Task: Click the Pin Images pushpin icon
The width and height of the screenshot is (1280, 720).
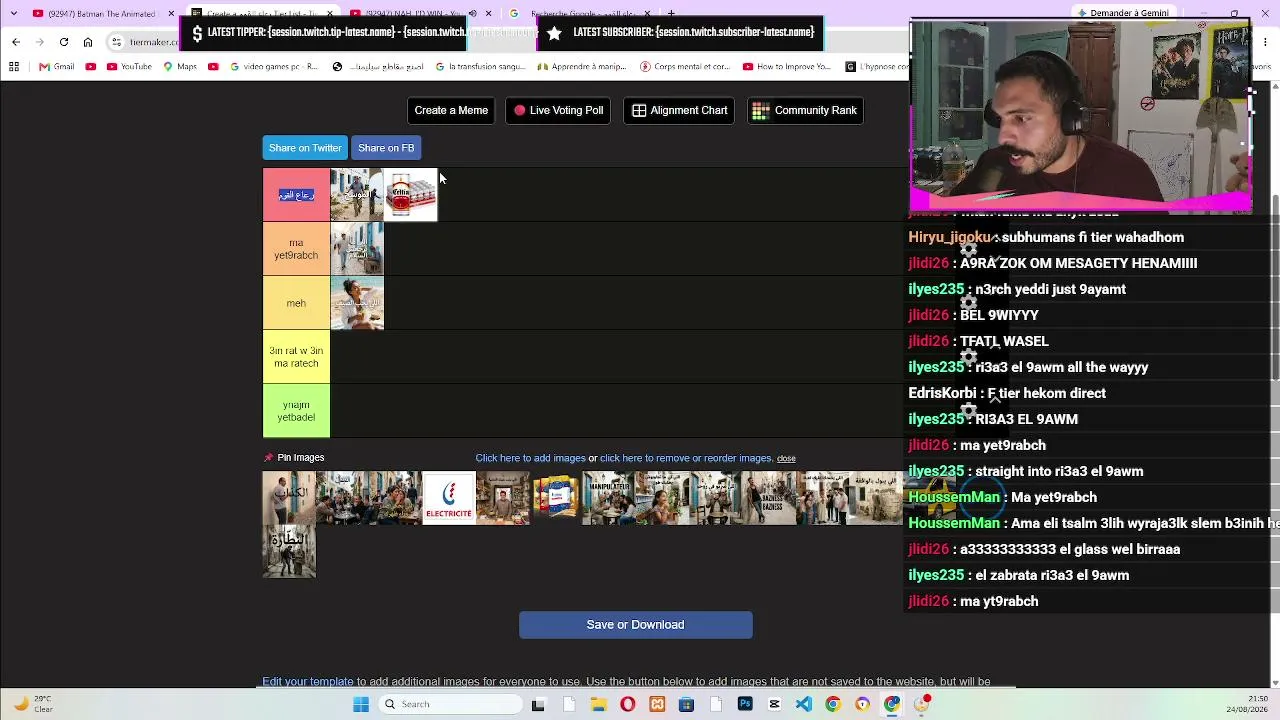Action: (268, 458)
